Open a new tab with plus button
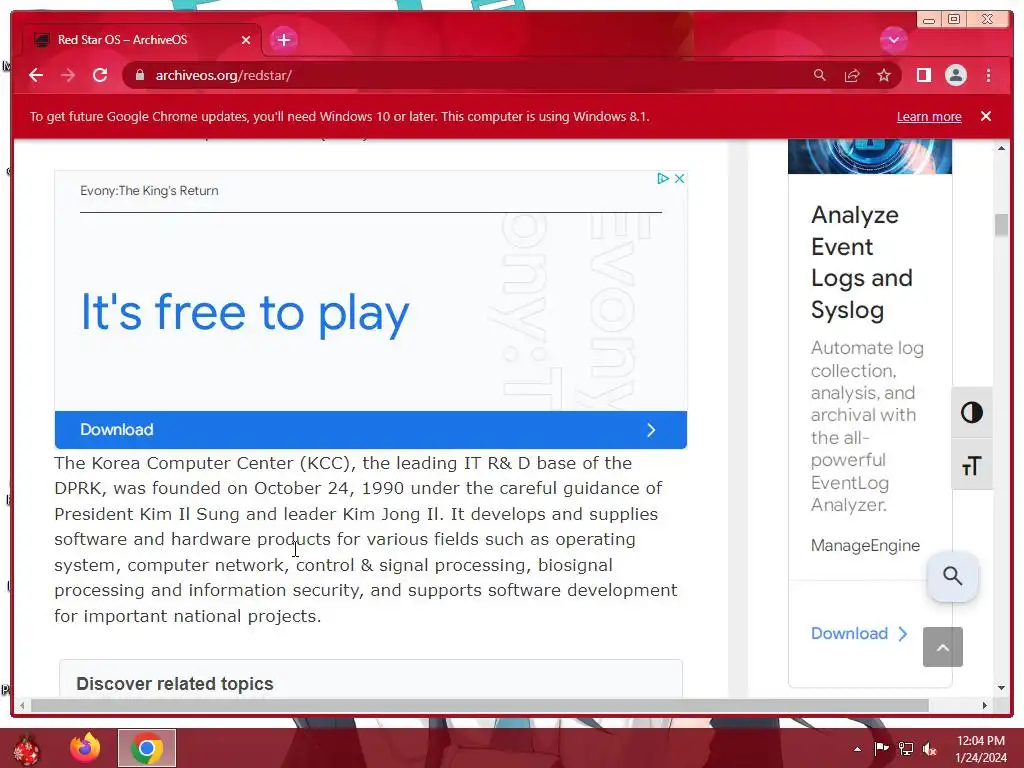Screen dimensions: 1024x768 pos(283,40)
